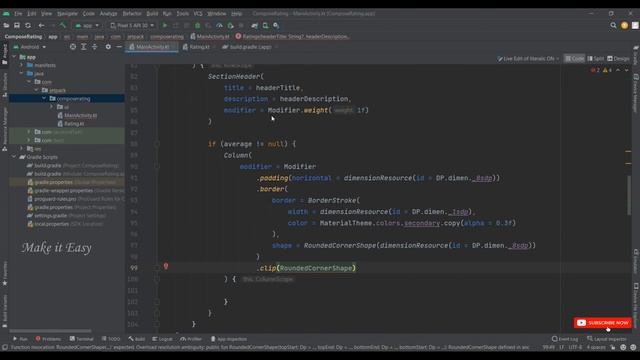This screenshot has width=640, height=360.
Task: Open the File menu
Action: (x=18, y=13)
